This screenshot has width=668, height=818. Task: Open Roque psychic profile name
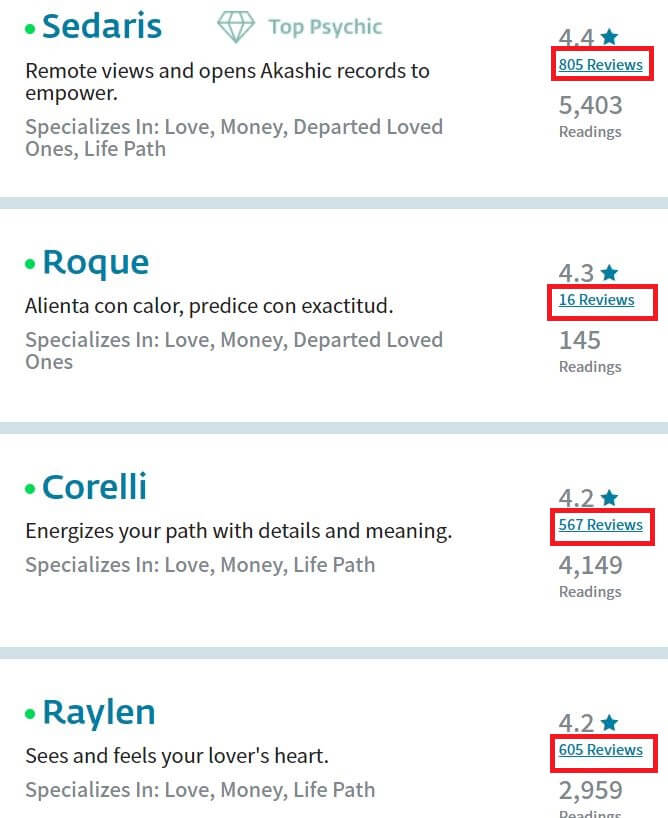pyautogui.click(x=96, y=262)
